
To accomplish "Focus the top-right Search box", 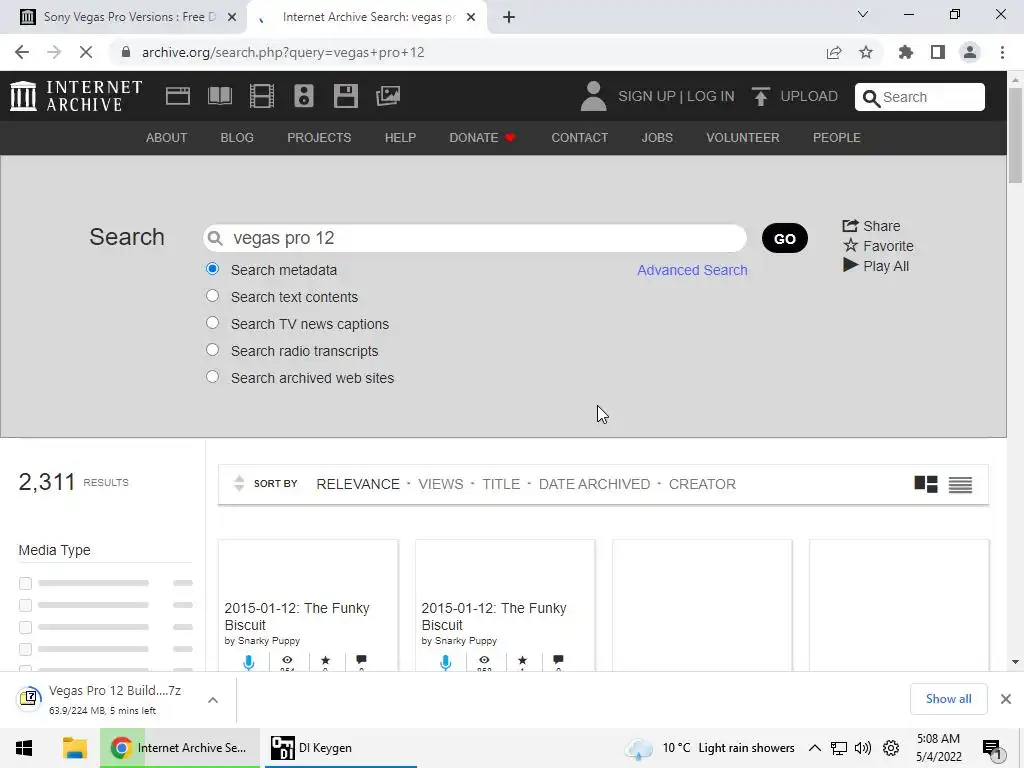I will pyautogui.click(x=920, y=97).
